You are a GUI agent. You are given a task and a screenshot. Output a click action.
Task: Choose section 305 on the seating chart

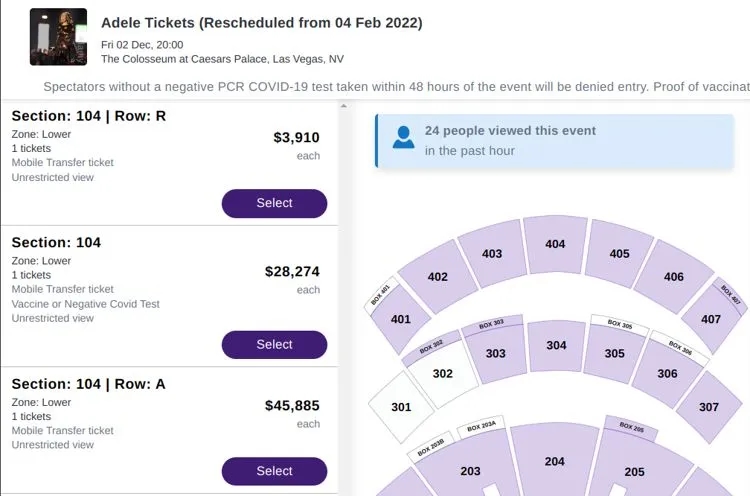[615, 354]
